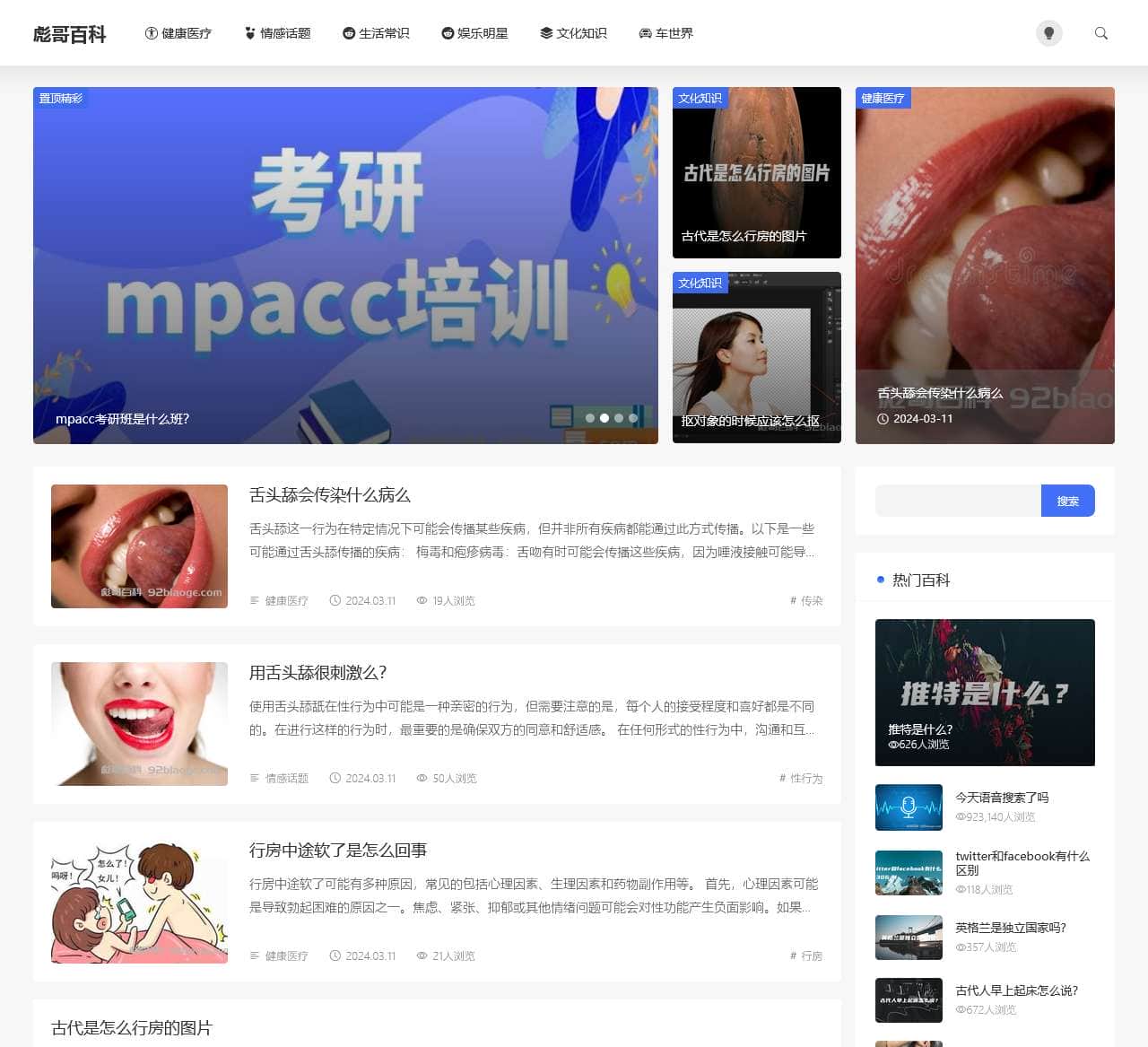Click the #传染 tag link
The image size is (1148, 1047).
point(806,601)
